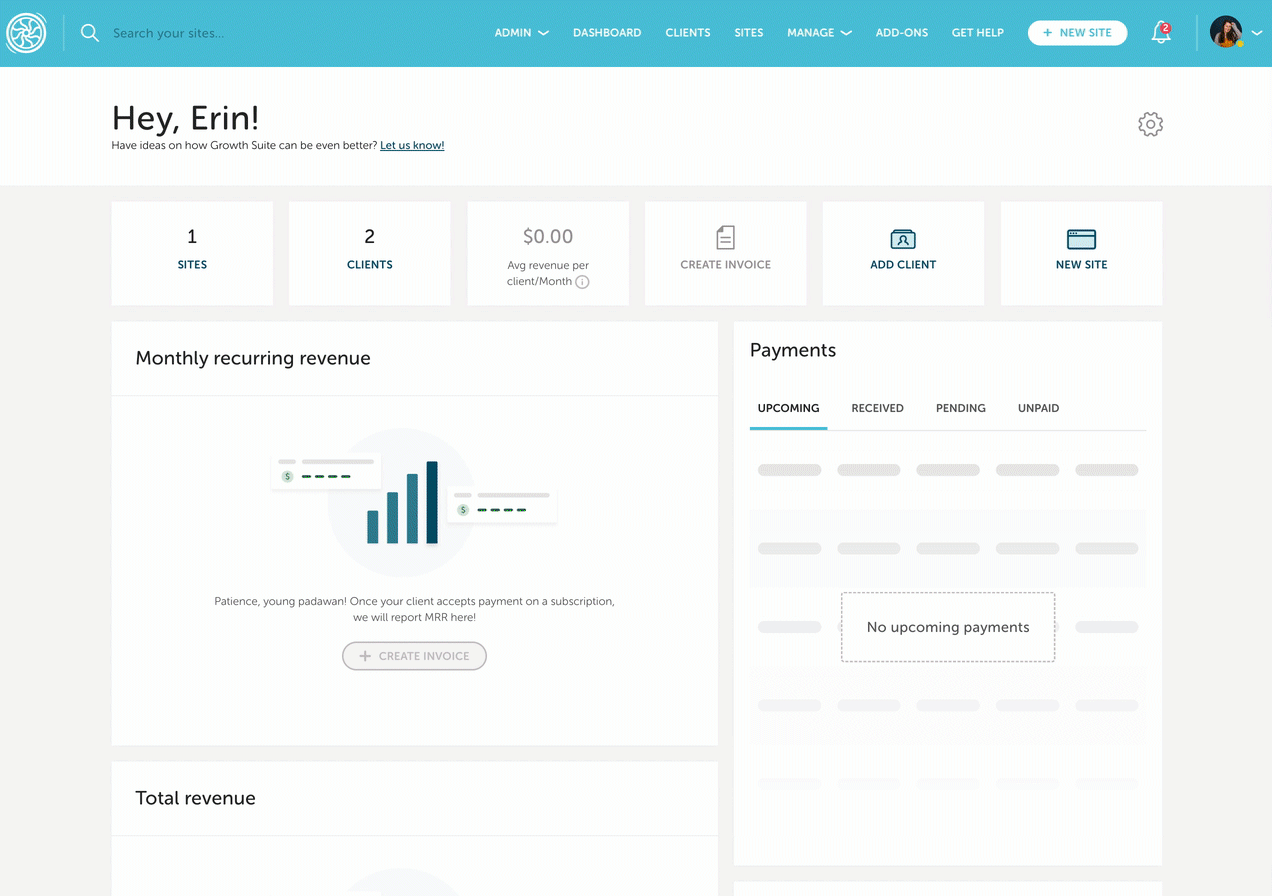Click the search magnifier icon
Screen dimensions: 1272x896
point(90,33)
